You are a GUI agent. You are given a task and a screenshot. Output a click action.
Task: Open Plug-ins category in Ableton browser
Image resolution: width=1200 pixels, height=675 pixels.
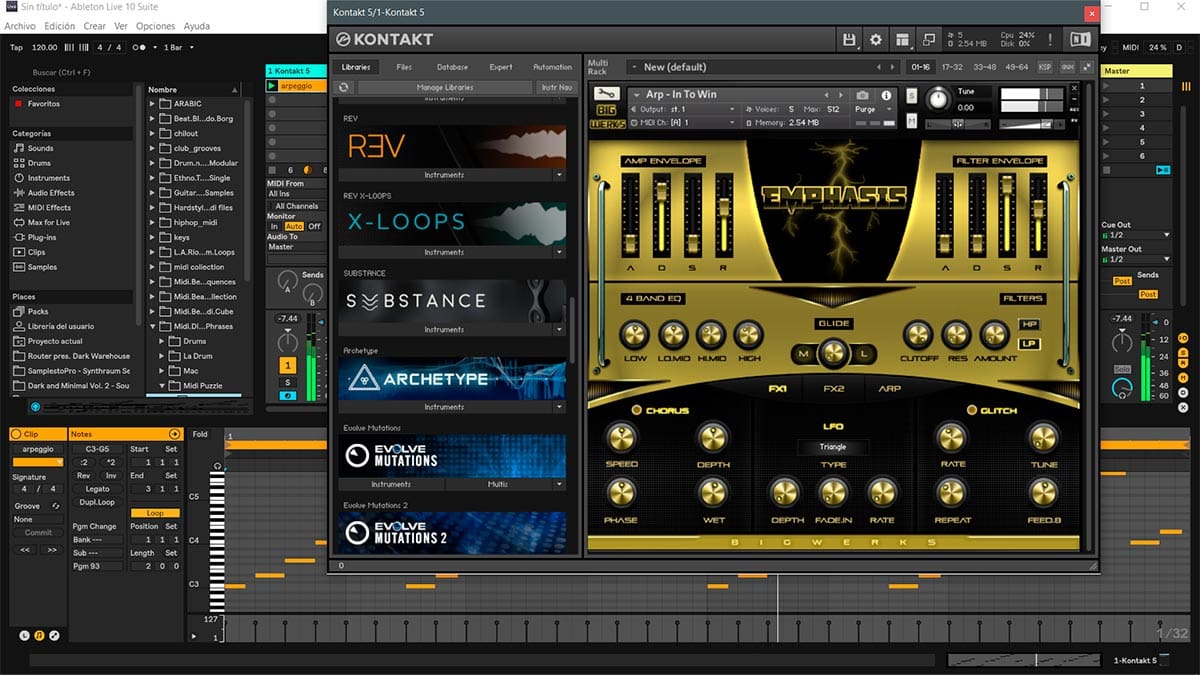pyautogui.click(x=36, y=237)
